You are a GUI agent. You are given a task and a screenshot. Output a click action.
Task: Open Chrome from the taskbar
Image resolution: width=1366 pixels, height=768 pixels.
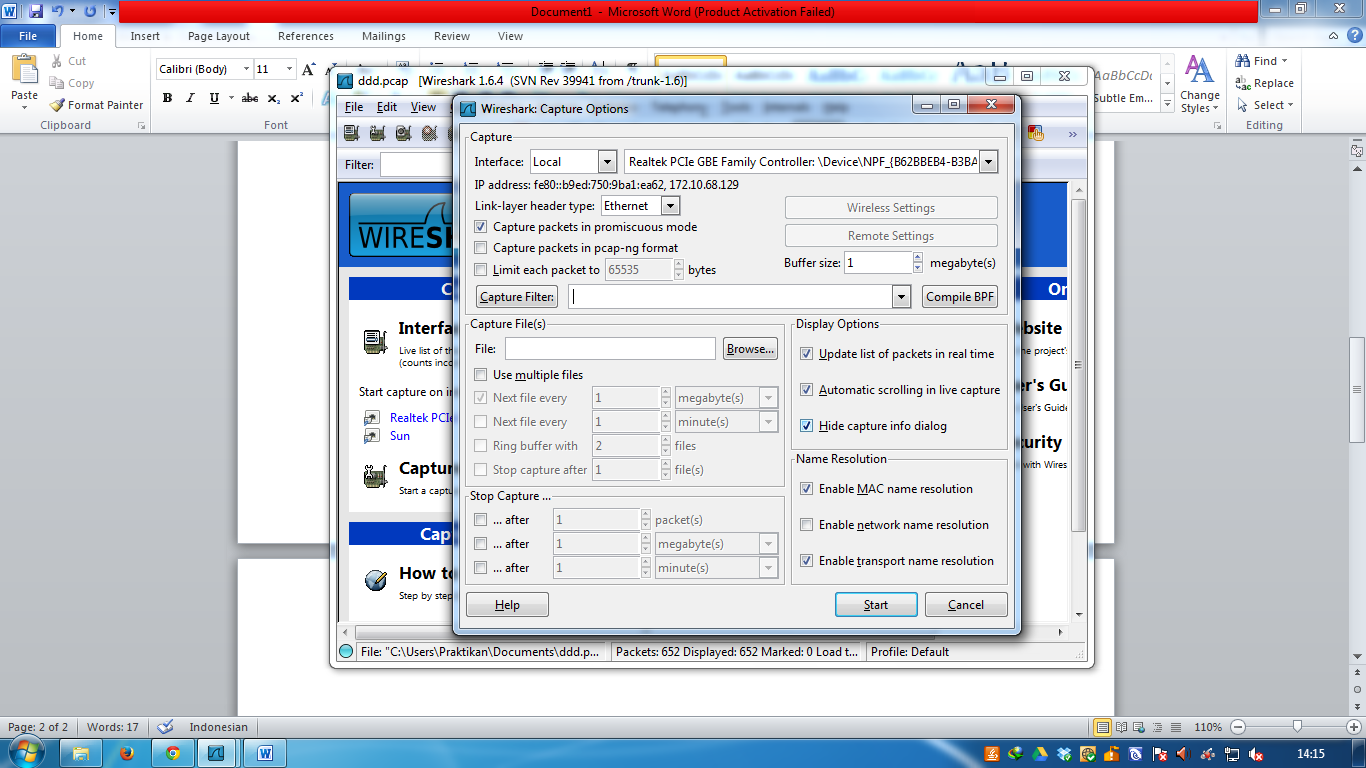point(173,753)
